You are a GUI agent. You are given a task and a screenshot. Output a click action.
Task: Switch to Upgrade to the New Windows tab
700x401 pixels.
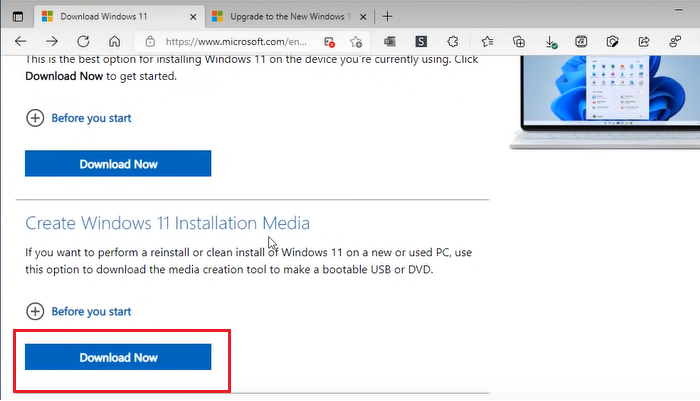pyautogui.click(x=285, y=16)
